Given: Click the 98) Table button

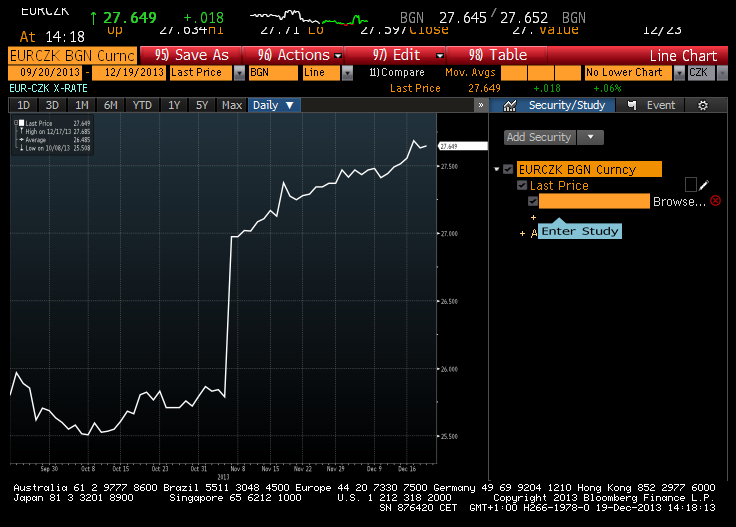Looking at the screenshot, I should pyautogui.click(x=497, y=55).
